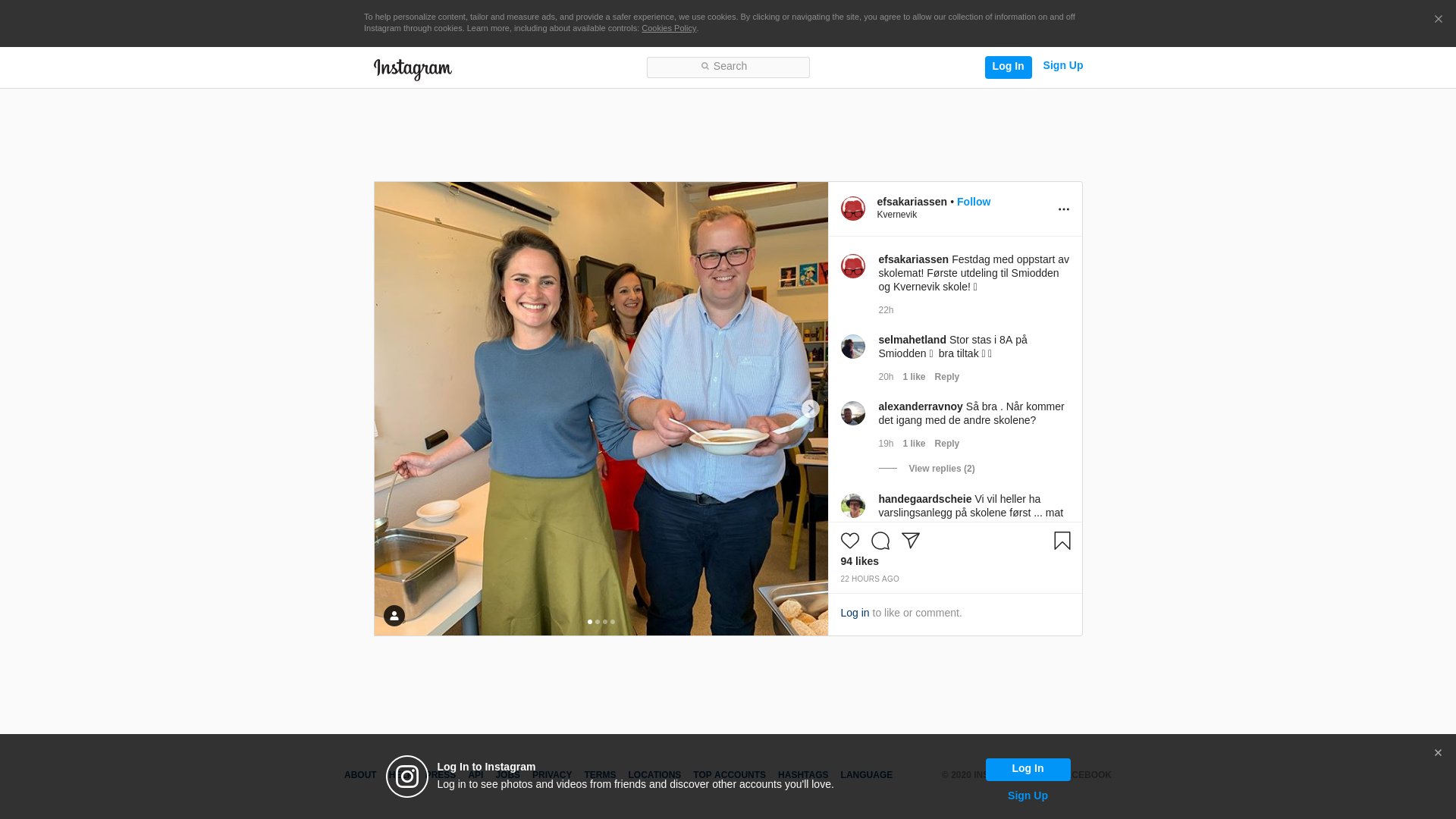Click the Search input field
The image size is (1456, 819).
(x=728, y=67)
